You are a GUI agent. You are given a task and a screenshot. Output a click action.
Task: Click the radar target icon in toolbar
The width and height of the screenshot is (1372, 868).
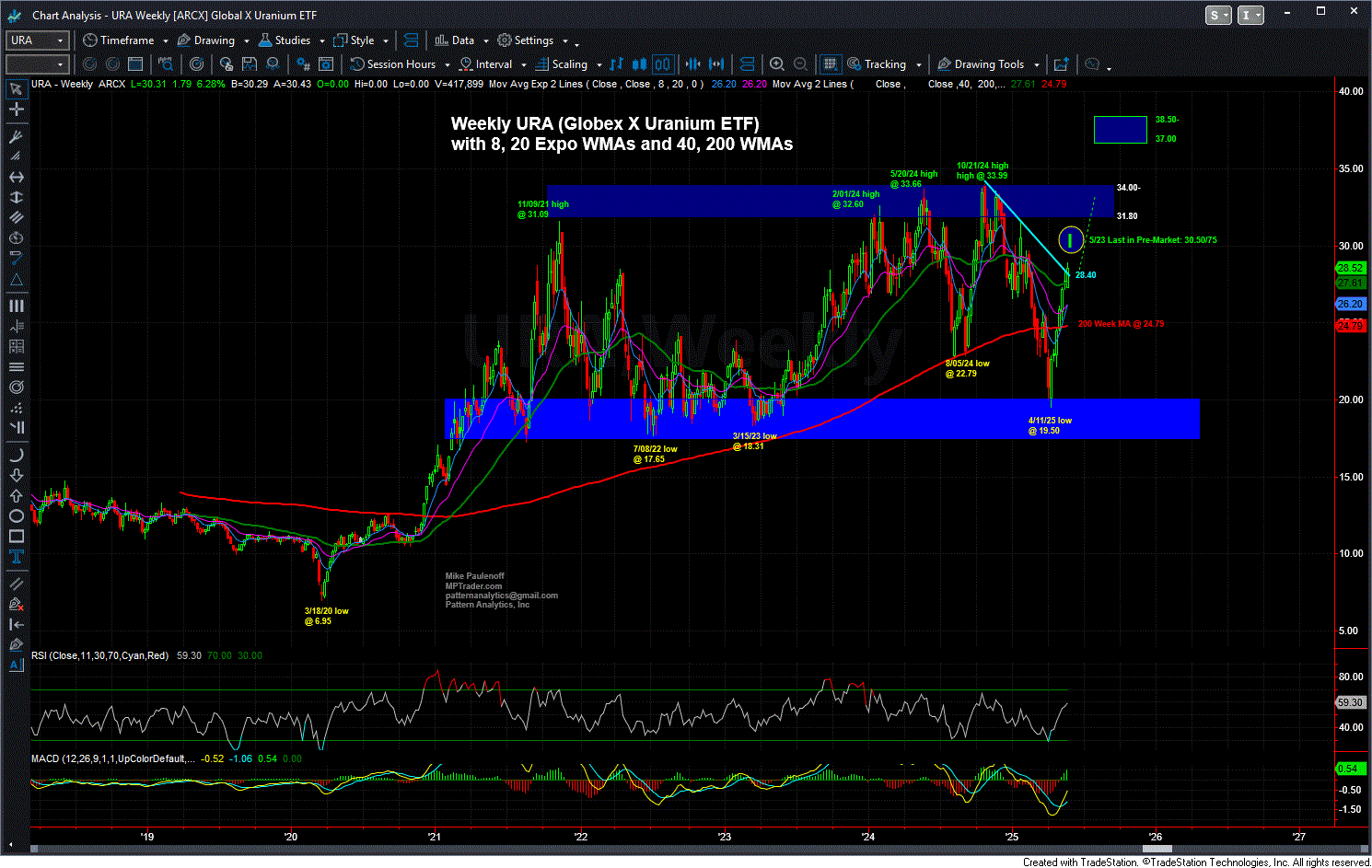[x=196, y=64]
